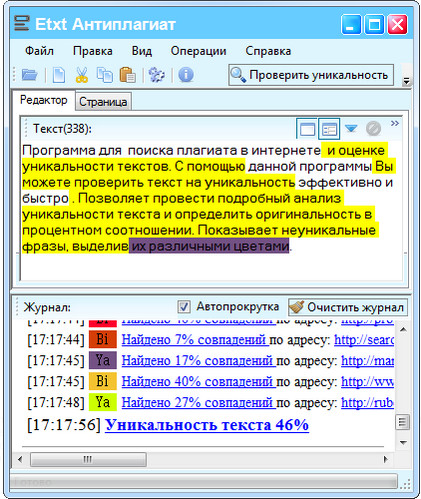Open http://rub address in 27% row
The width and height of the screenshot is (421, 499).
368,403
